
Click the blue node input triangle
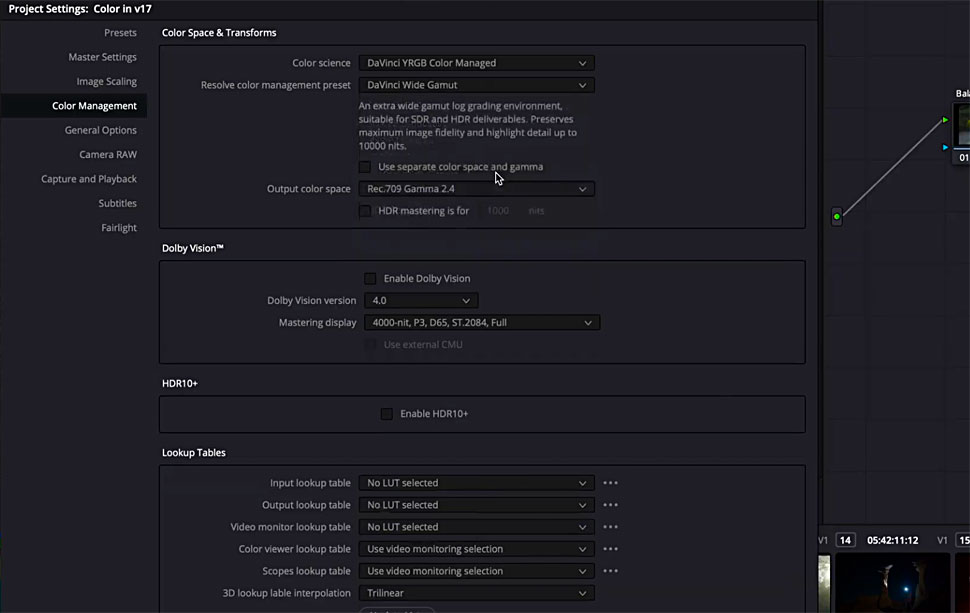(945, 147)
